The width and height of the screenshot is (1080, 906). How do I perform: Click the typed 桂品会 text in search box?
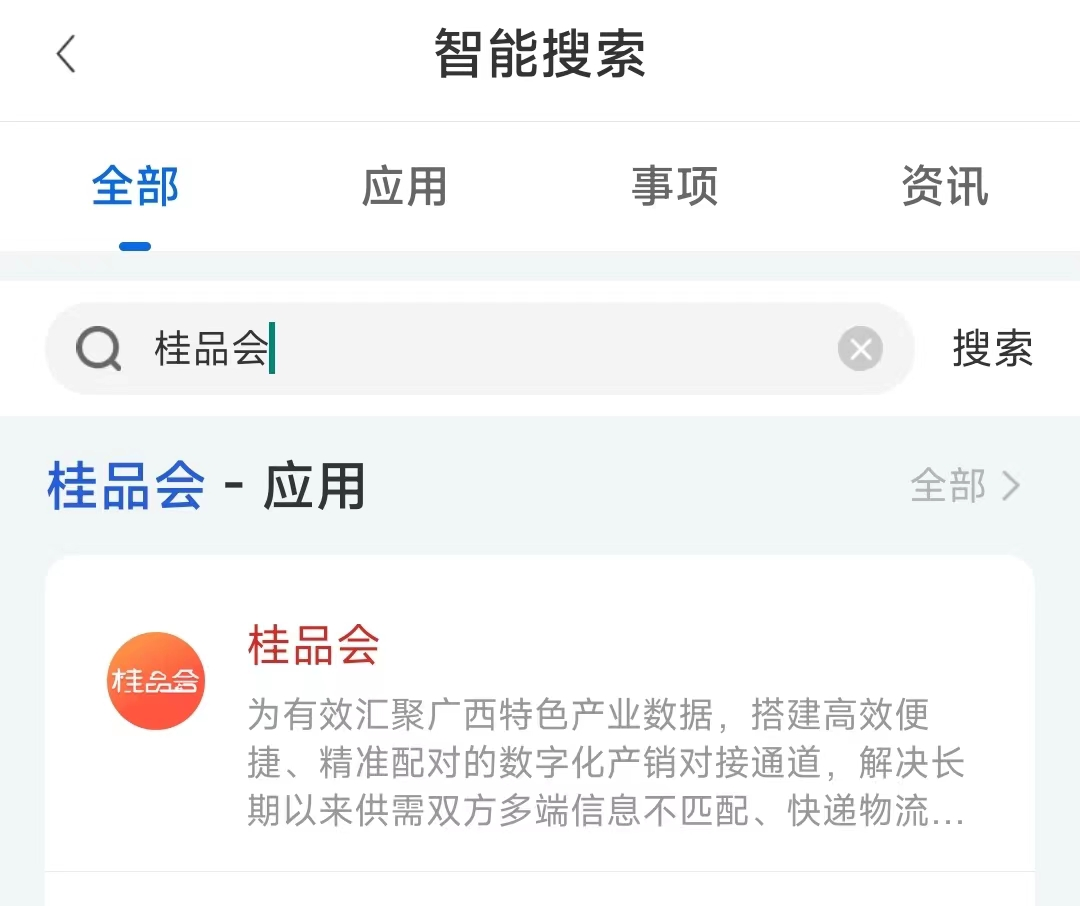211,349
